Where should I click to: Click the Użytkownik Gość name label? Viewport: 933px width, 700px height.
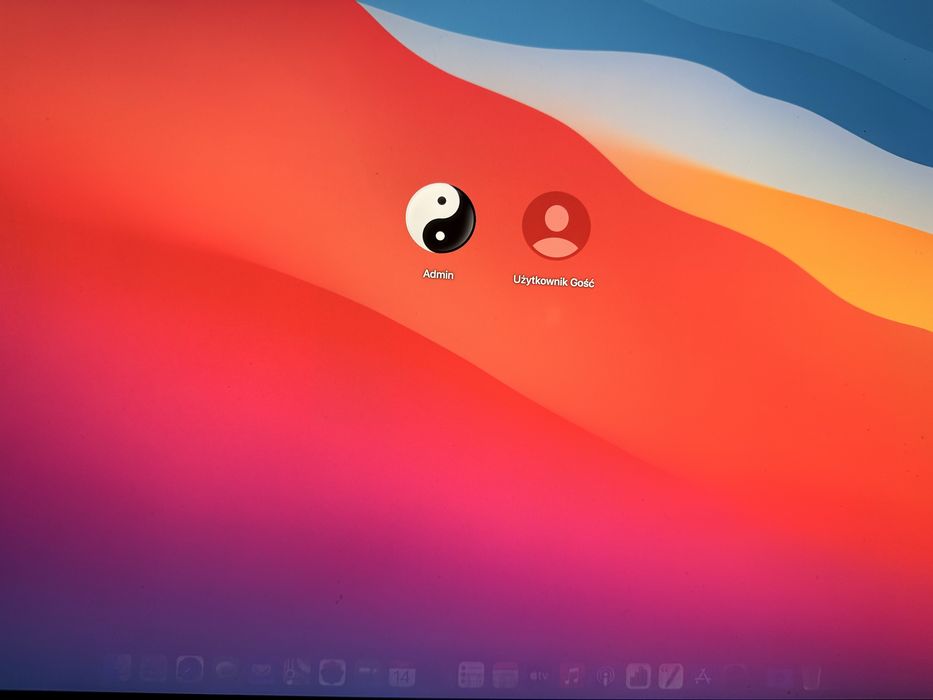pyautogui.click(x=553, y=281)
